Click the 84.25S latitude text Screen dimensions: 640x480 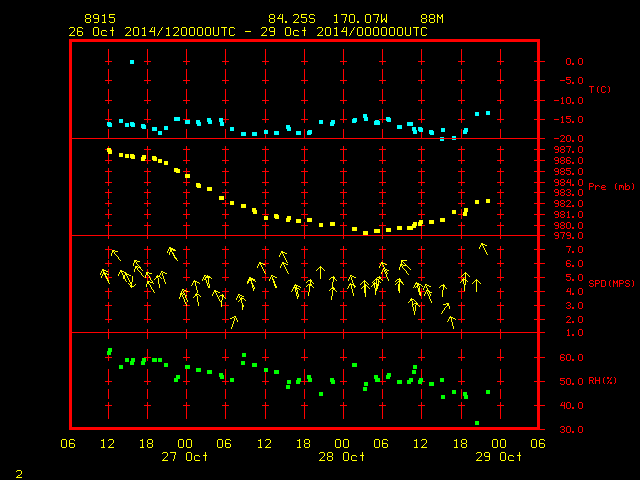pyautogui.click(x=292, y=19)
